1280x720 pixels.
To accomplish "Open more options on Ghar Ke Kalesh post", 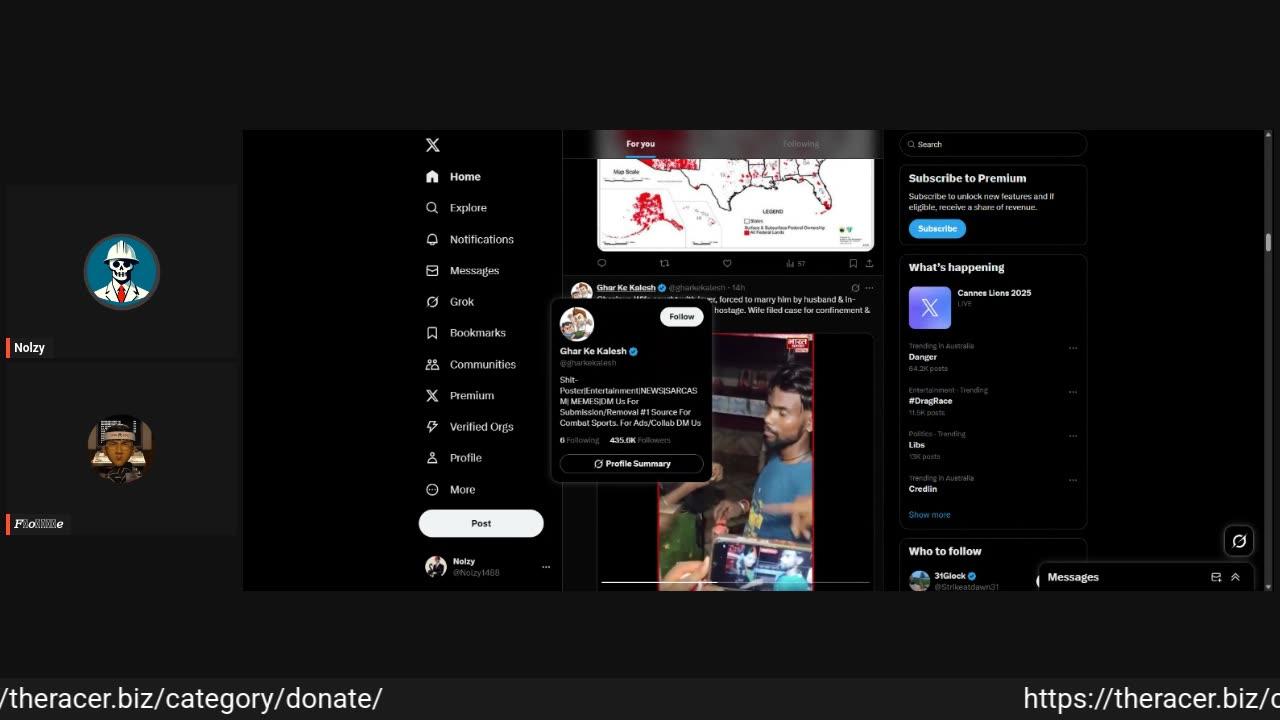I will pyautogui.click(x=869, y=288).
